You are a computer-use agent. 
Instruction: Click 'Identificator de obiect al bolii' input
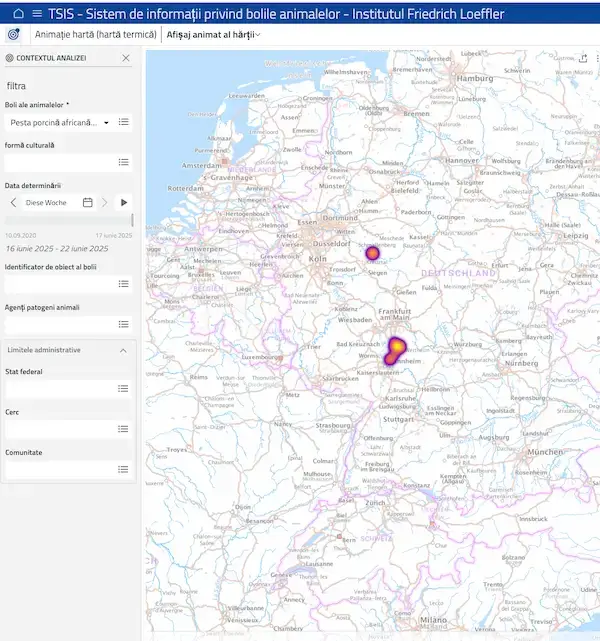pyautogui.click(x=60, y=284)
